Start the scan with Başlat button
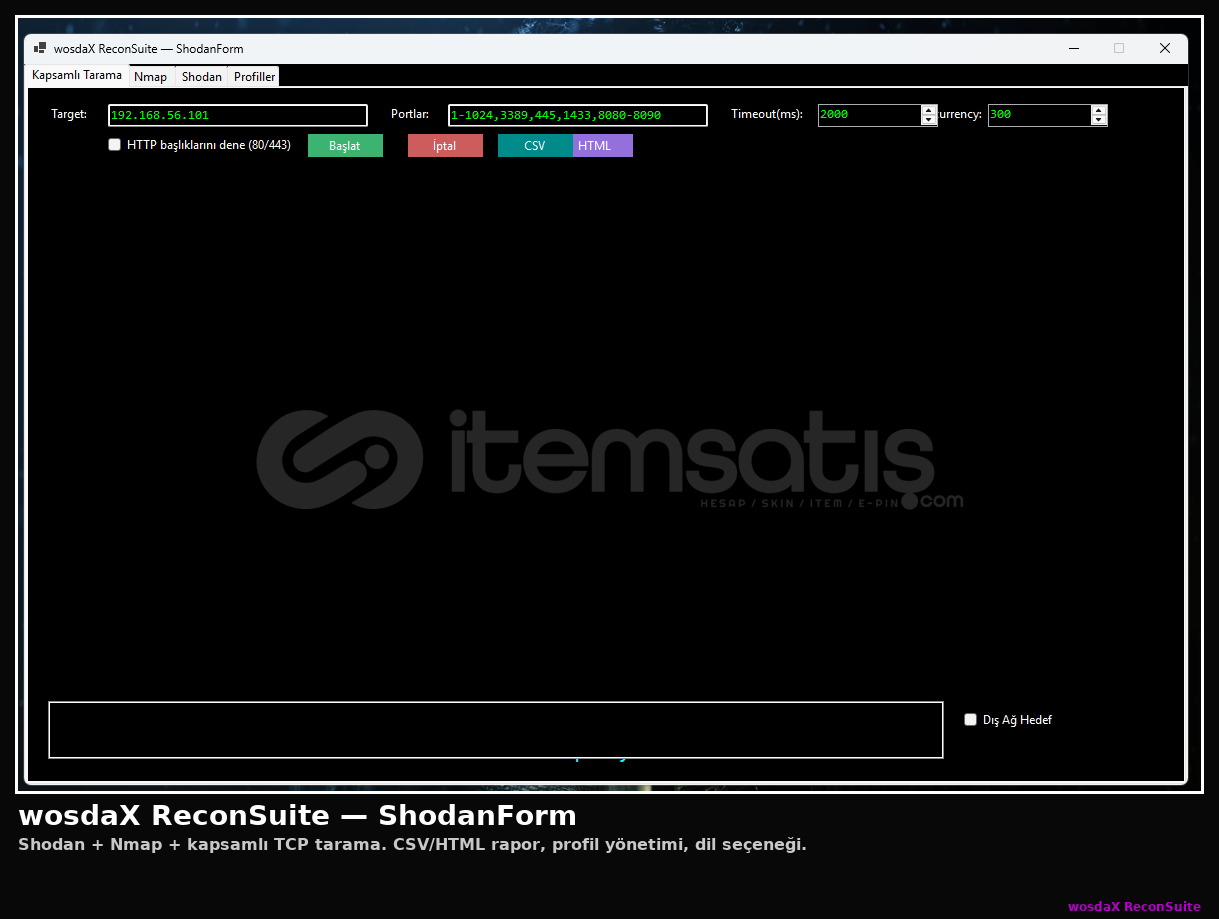1219x919 pixels. [x=345, y=146]
